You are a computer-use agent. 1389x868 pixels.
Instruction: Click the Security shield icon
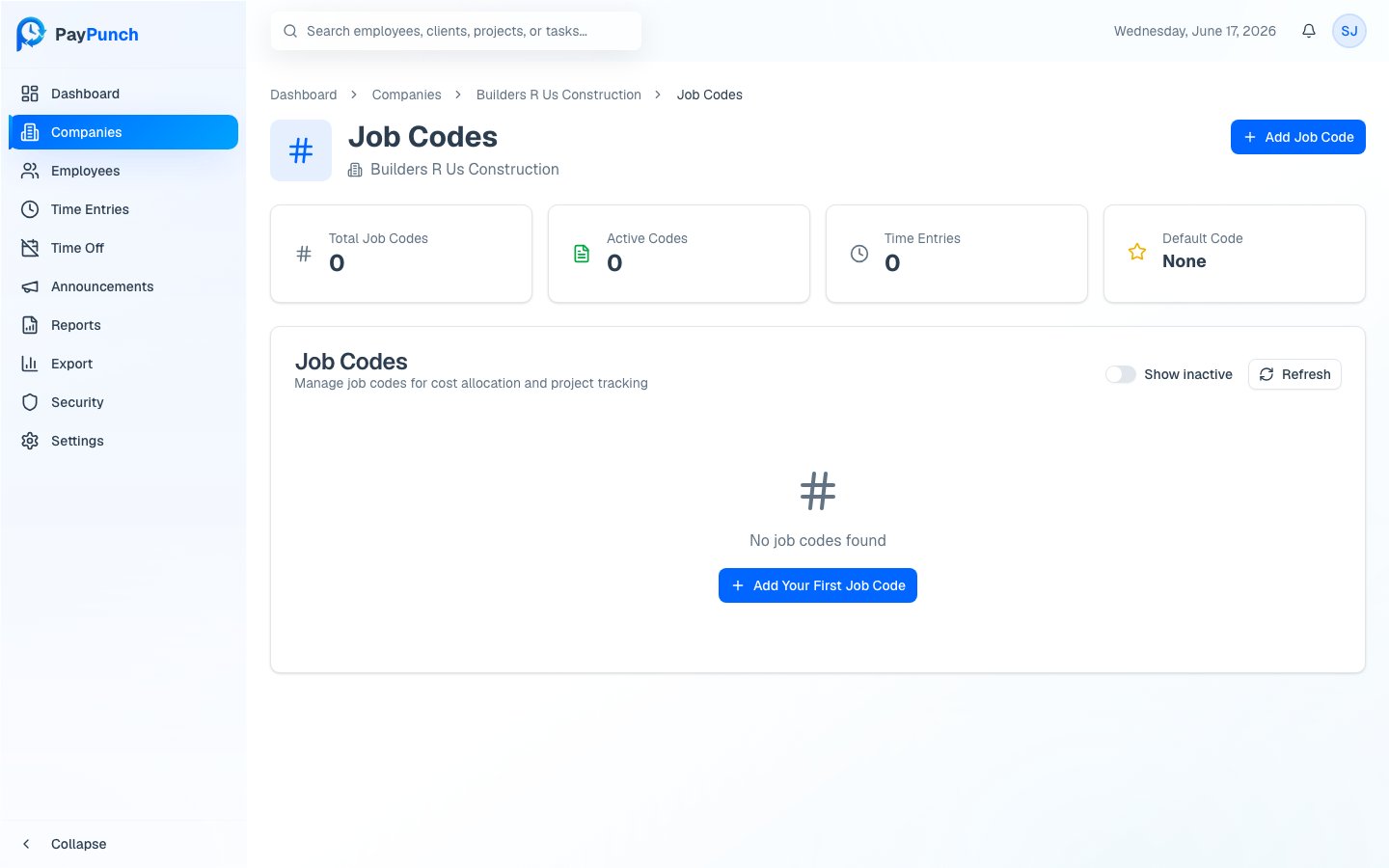[30, 402]
